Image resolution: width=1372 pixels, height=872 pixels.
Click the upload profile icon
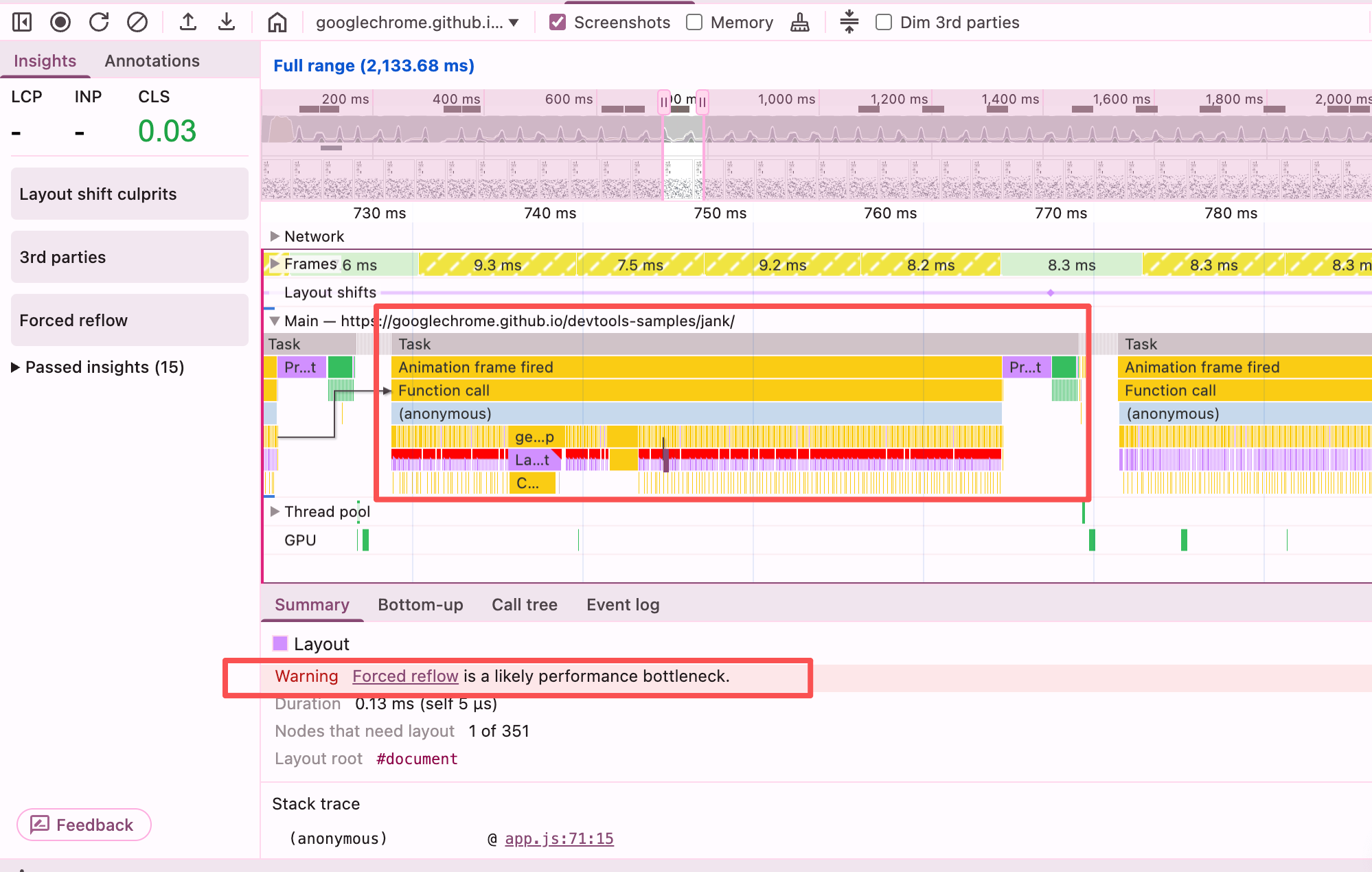pos(187,23)
